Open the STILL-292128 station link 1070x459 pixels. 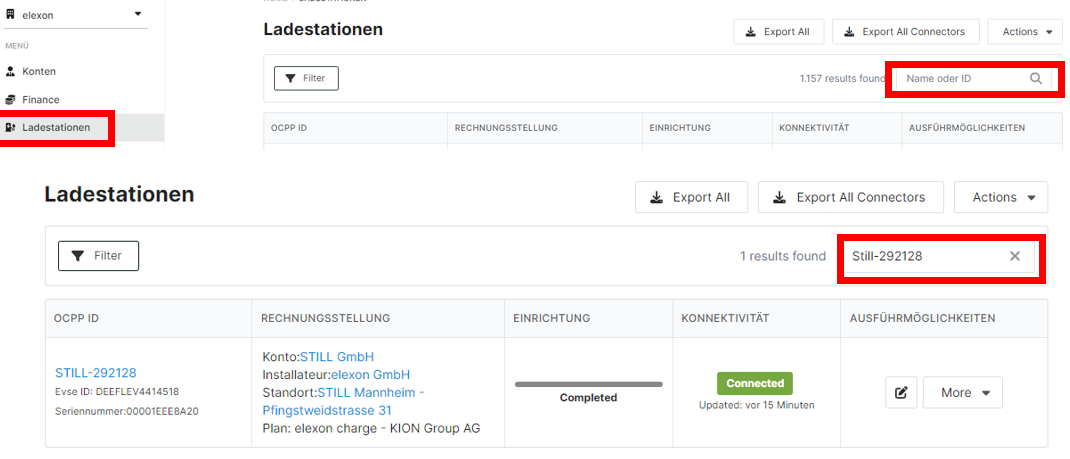(96, 372)
